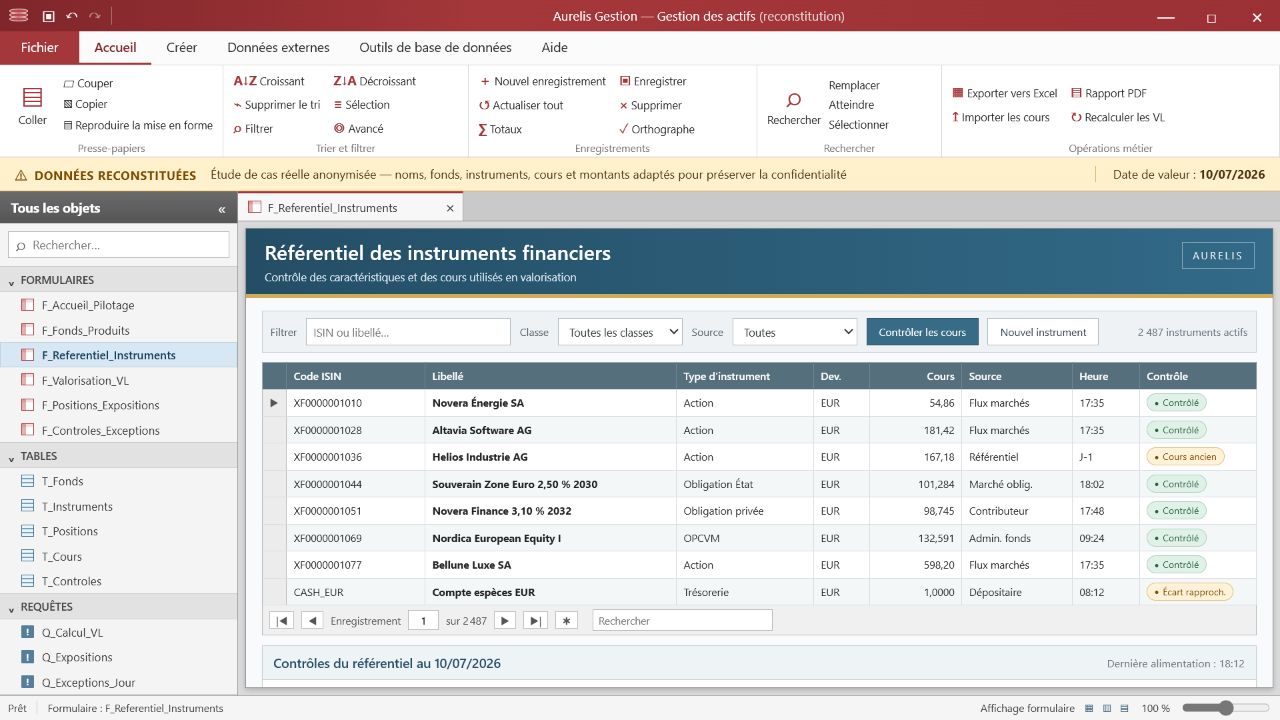Click the undo arrow in the title bar
The image size is (1280, 720).
click(72, 16)
